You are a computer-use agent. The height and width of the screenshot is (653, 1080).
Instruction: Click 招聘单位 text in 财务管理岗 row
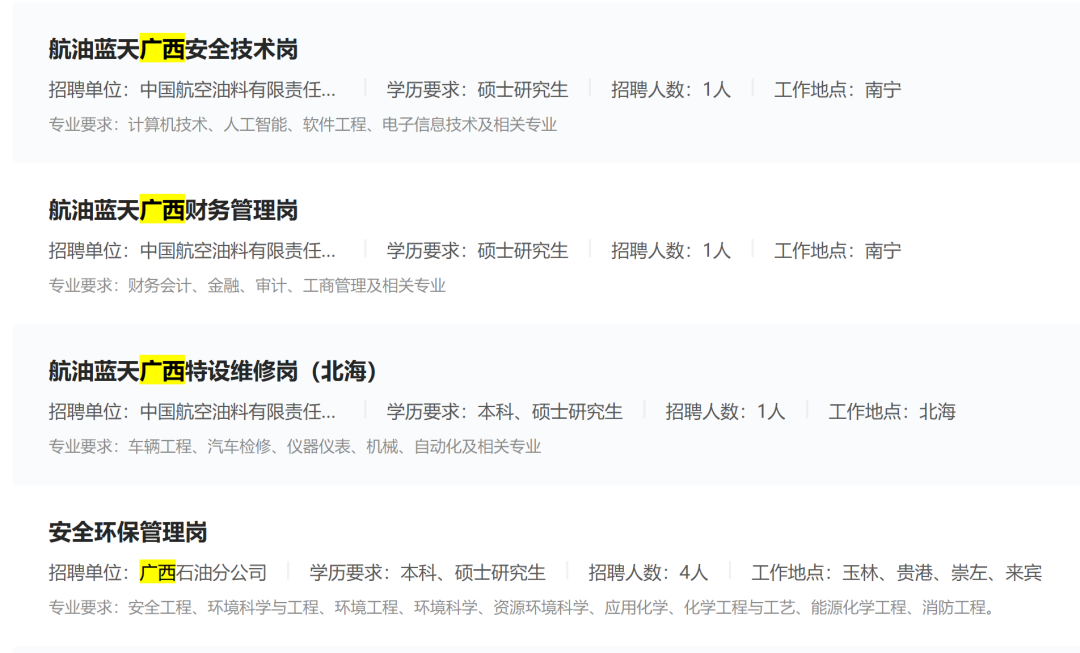pyautogui.click(x=192, y=251)
